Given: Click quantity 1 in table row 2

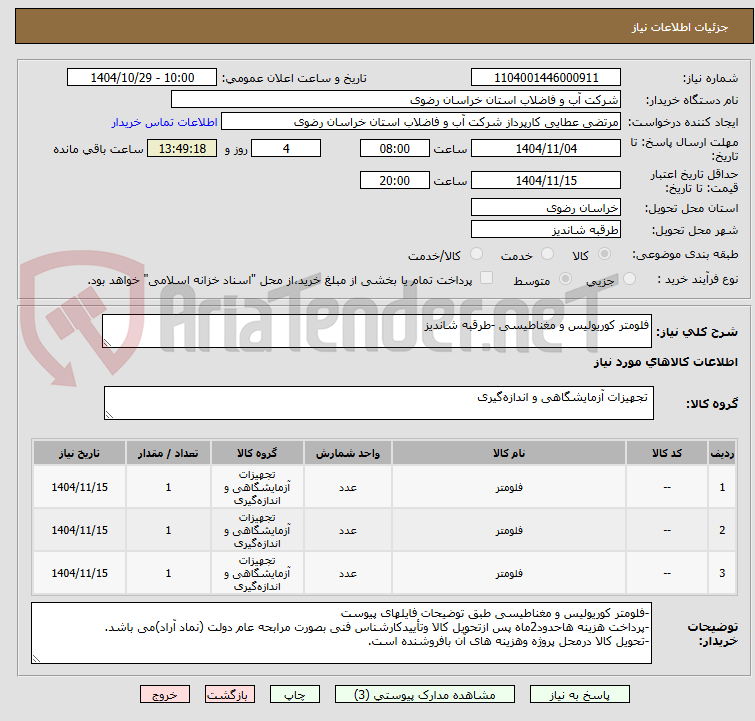Looking at the screenshot, I should 168,530.
